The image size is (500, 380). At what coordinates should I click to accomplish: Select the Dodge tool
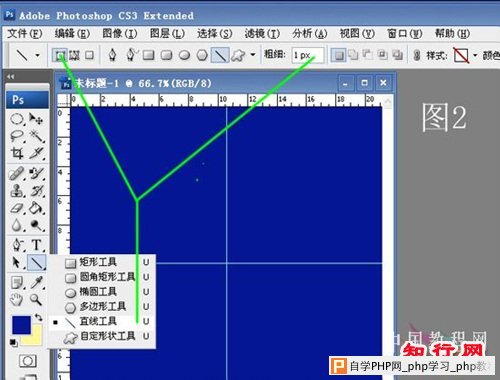click(36, 226)
